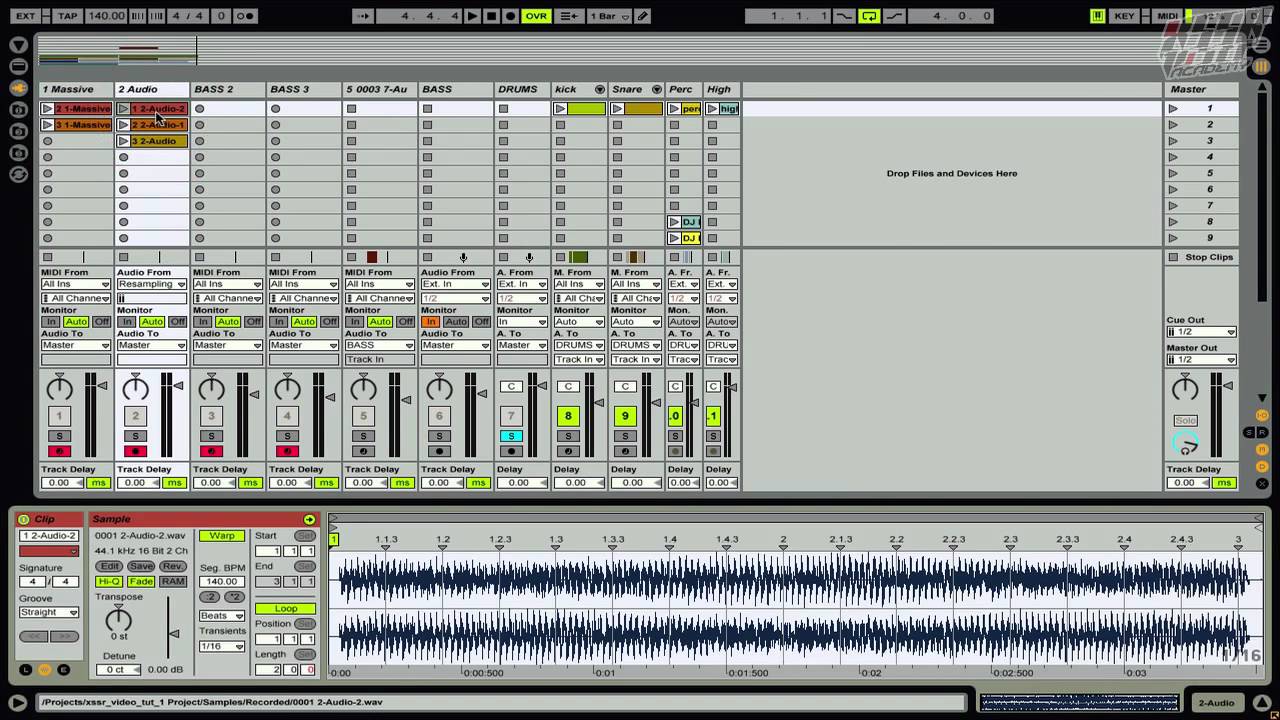Click the transport Stop button
The height and width of the screenshot is (720, 1280).
[x=491, y=16]
